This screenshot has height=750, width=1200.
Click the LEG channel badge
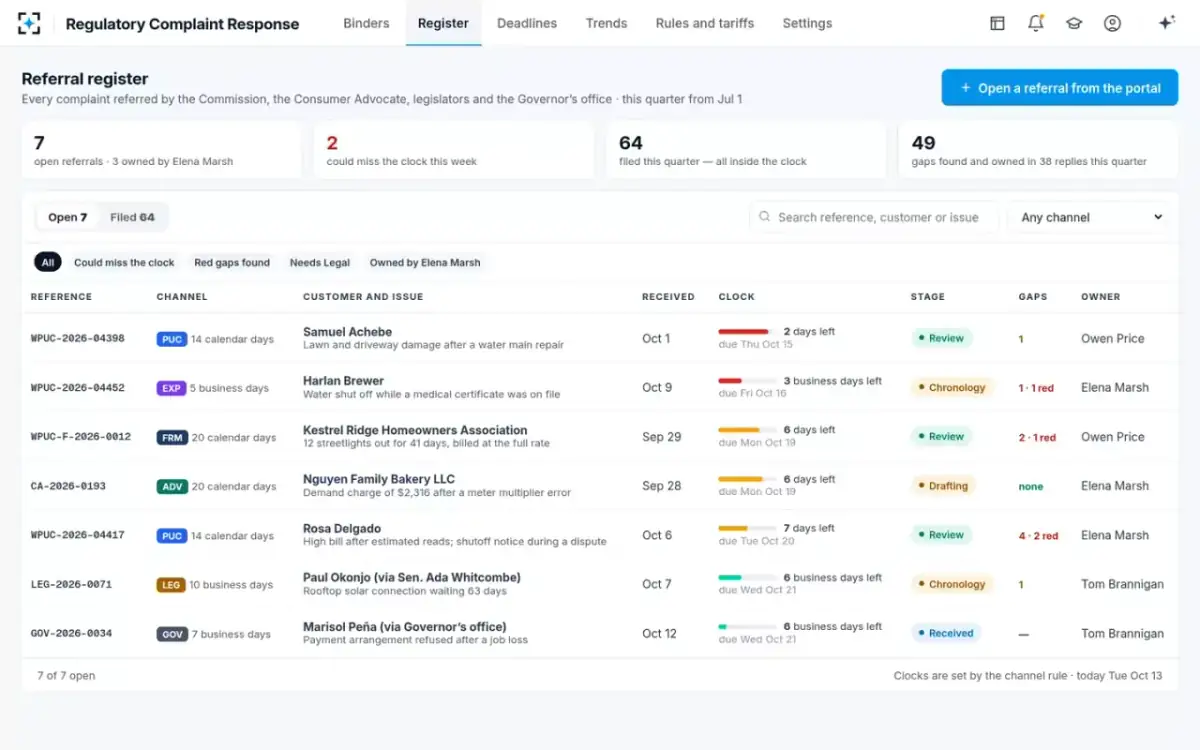[171, 585]
